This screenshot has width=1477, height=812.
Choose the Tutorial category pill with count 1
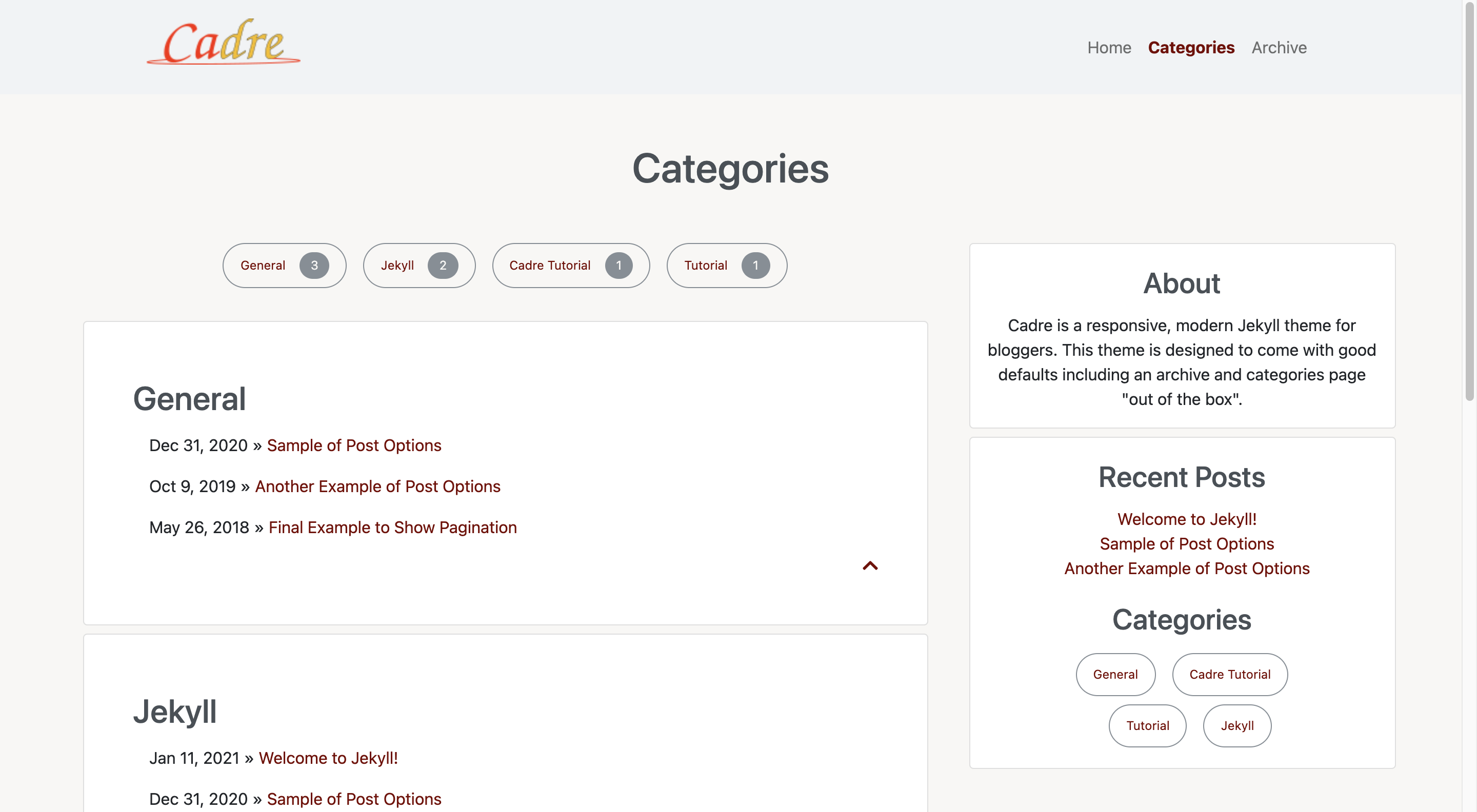tap(727, 266)
